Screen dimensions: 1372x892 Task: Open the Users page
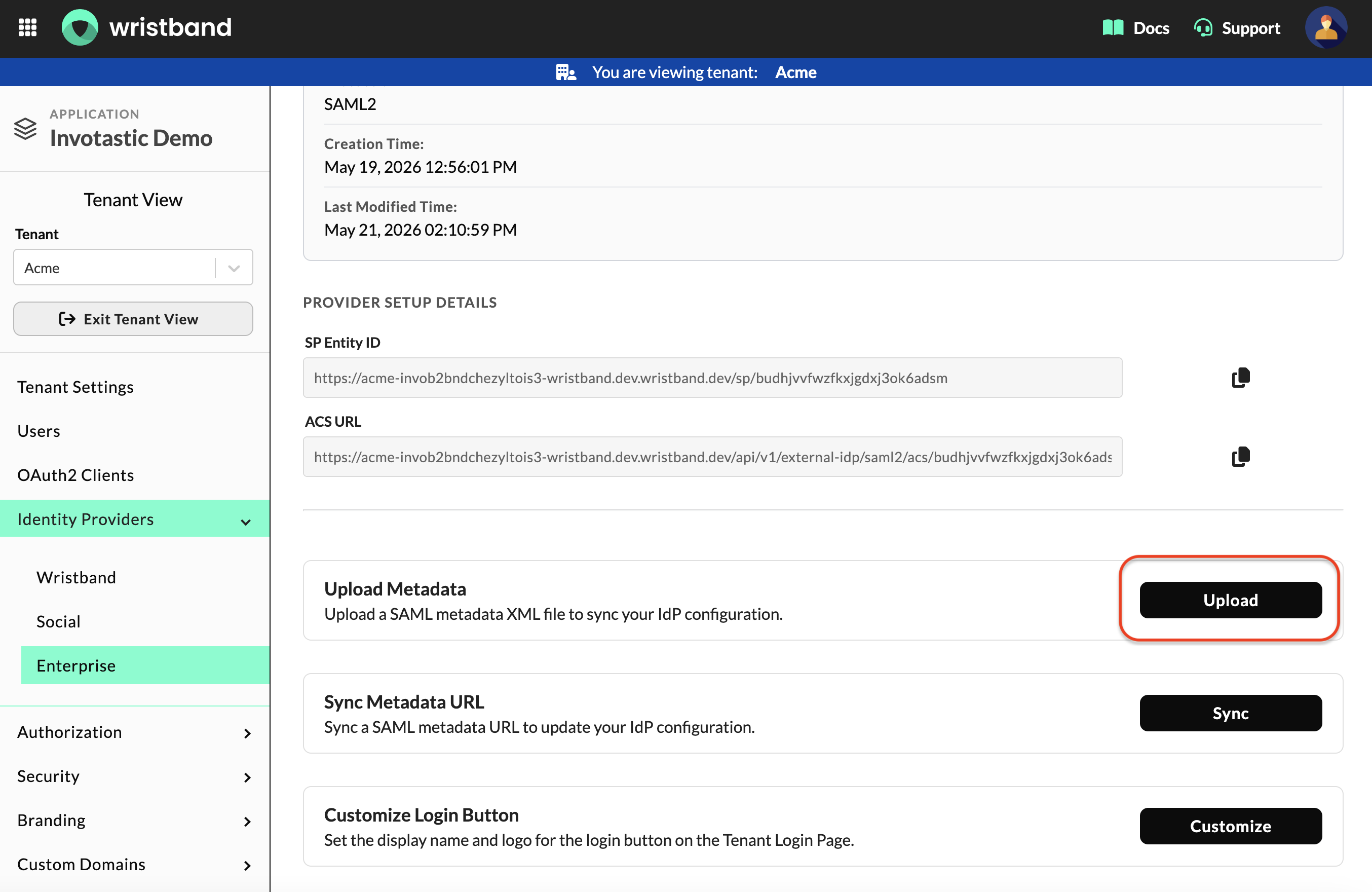point(39,431)
